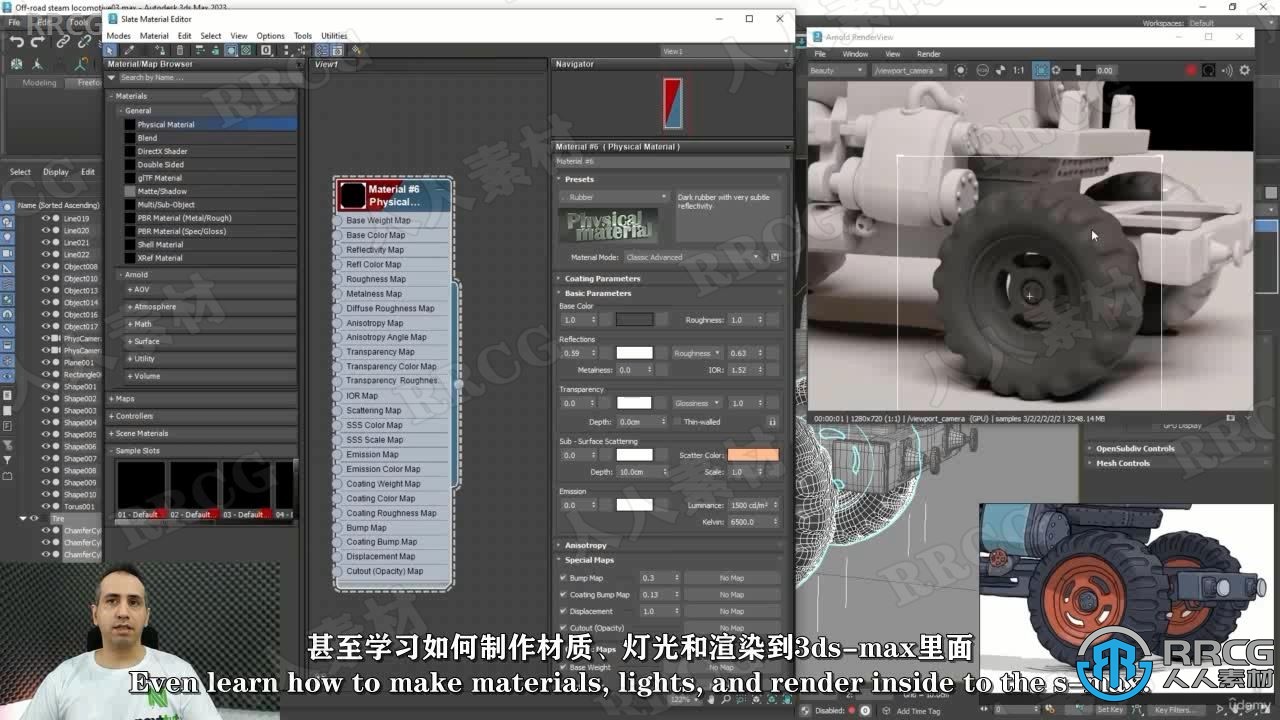Click the Delete Selected trash icon
This screenshot has height=720, width=1280.
pos(180,50)
